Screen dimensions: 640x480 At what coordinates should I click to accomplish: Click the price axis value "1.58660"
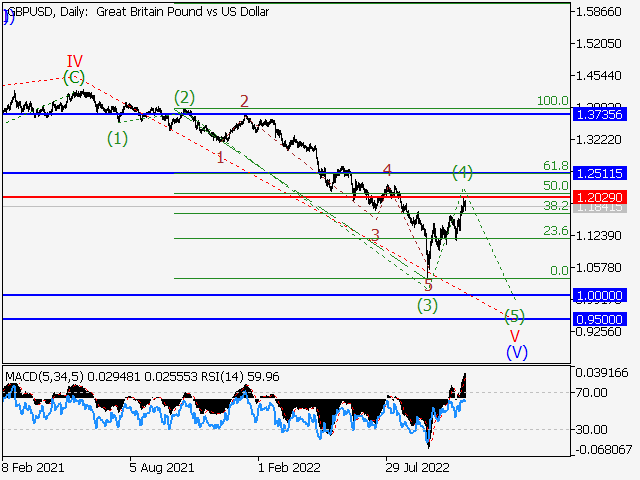tap(598, 12)
